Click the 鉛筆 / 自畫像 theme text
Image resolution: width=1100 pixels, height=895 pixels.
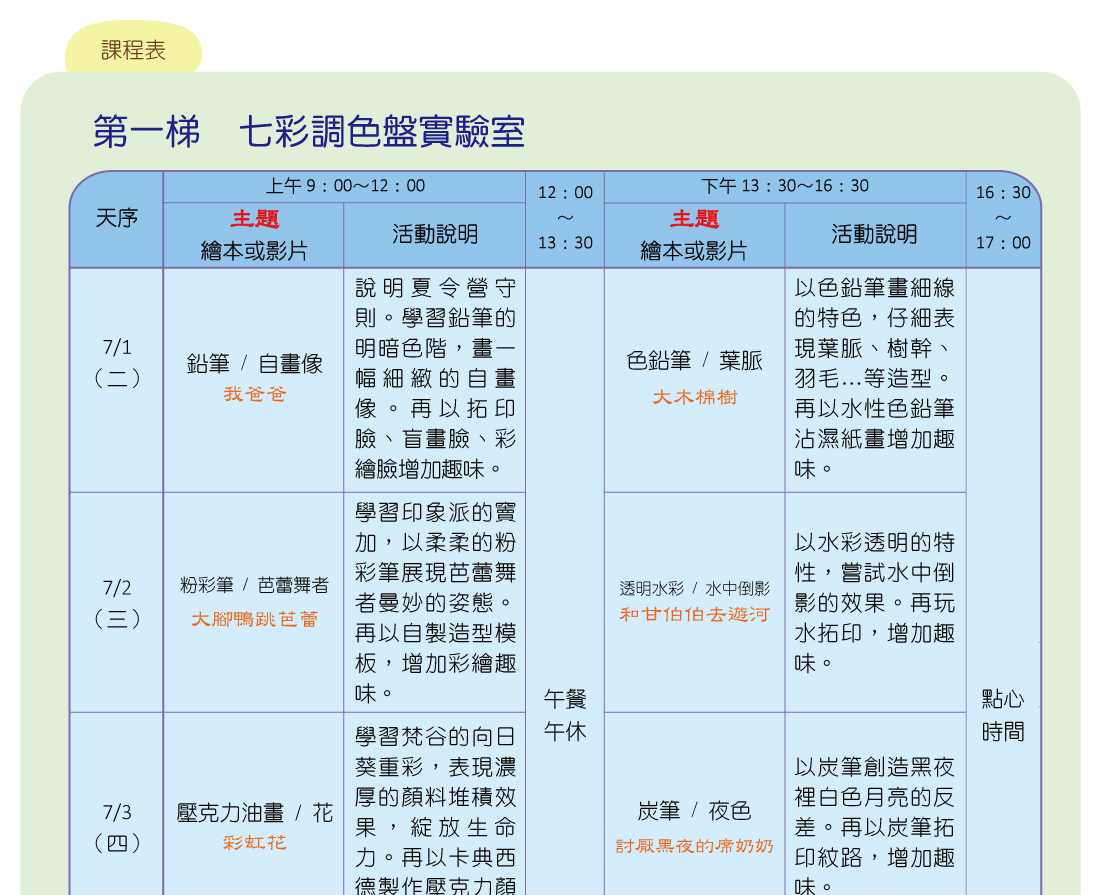254,364
